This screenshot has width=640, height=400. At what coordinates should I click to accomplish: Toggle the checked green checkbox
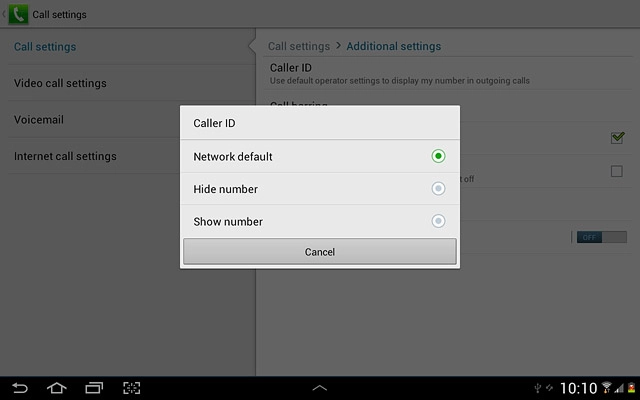pyautogui.click(x=617, y=138)
